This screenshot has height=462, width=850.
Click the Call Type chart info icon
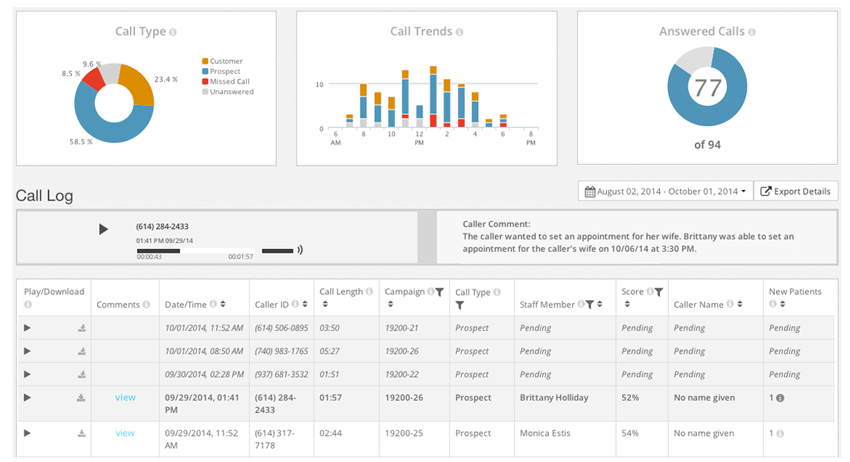point(173,32)
